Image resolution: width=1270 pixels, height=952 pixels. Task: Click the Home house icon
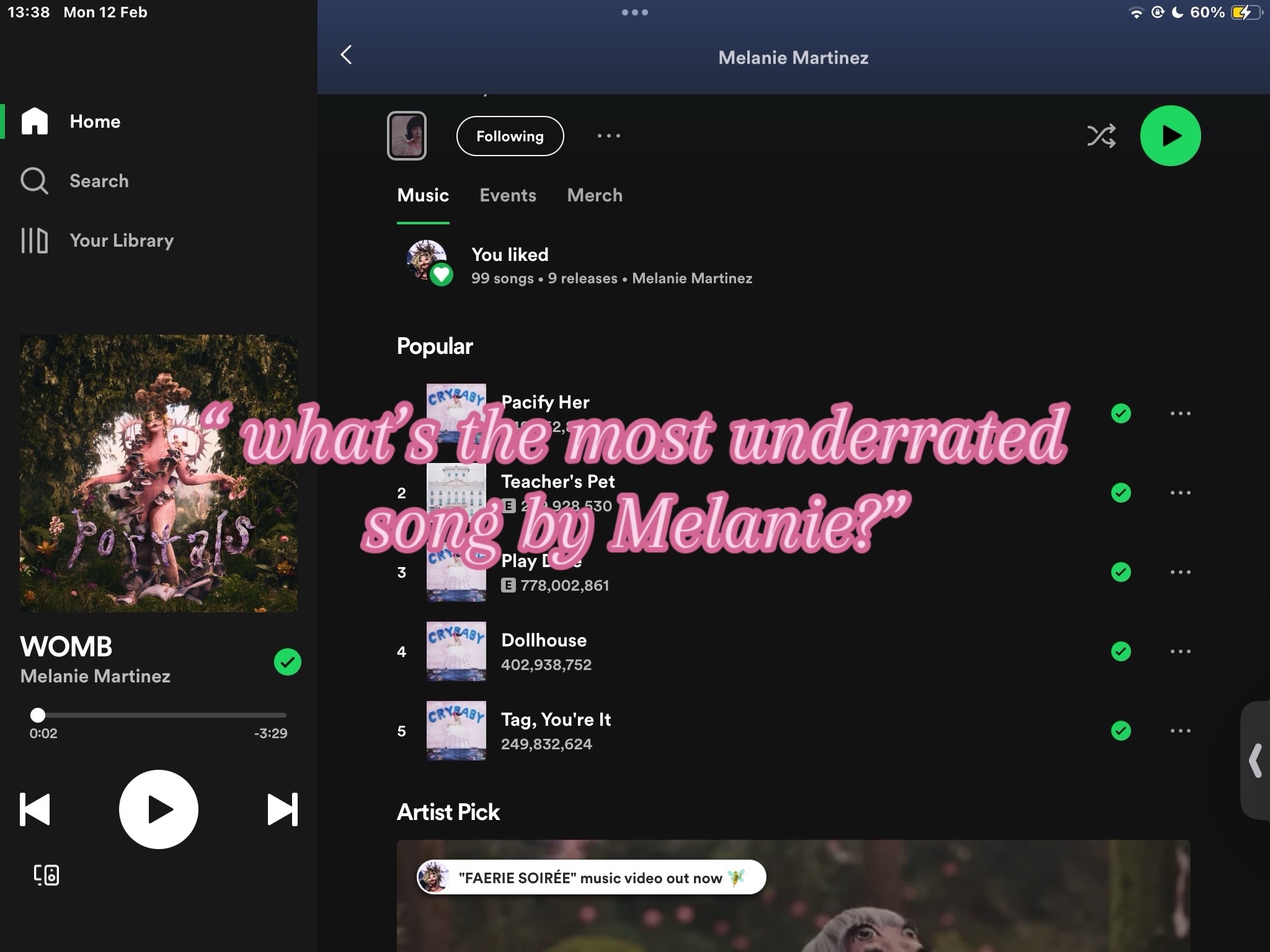35,121
